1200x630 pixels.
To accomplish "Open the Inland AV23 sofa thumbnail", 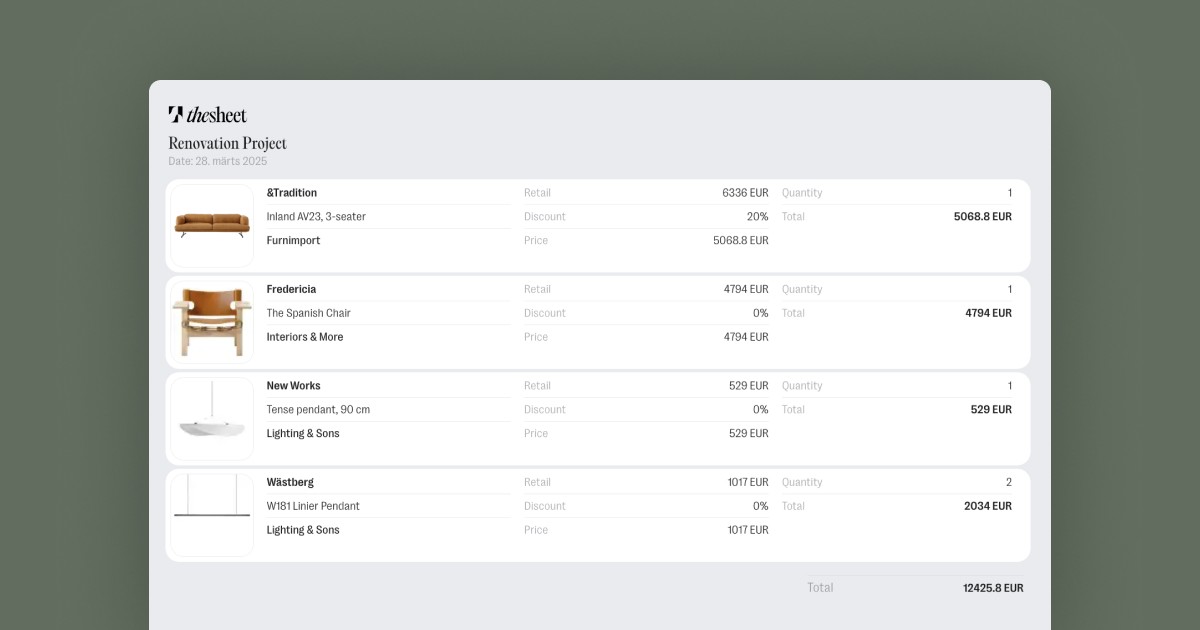I will pyautogui.click(x=211, y=226).
